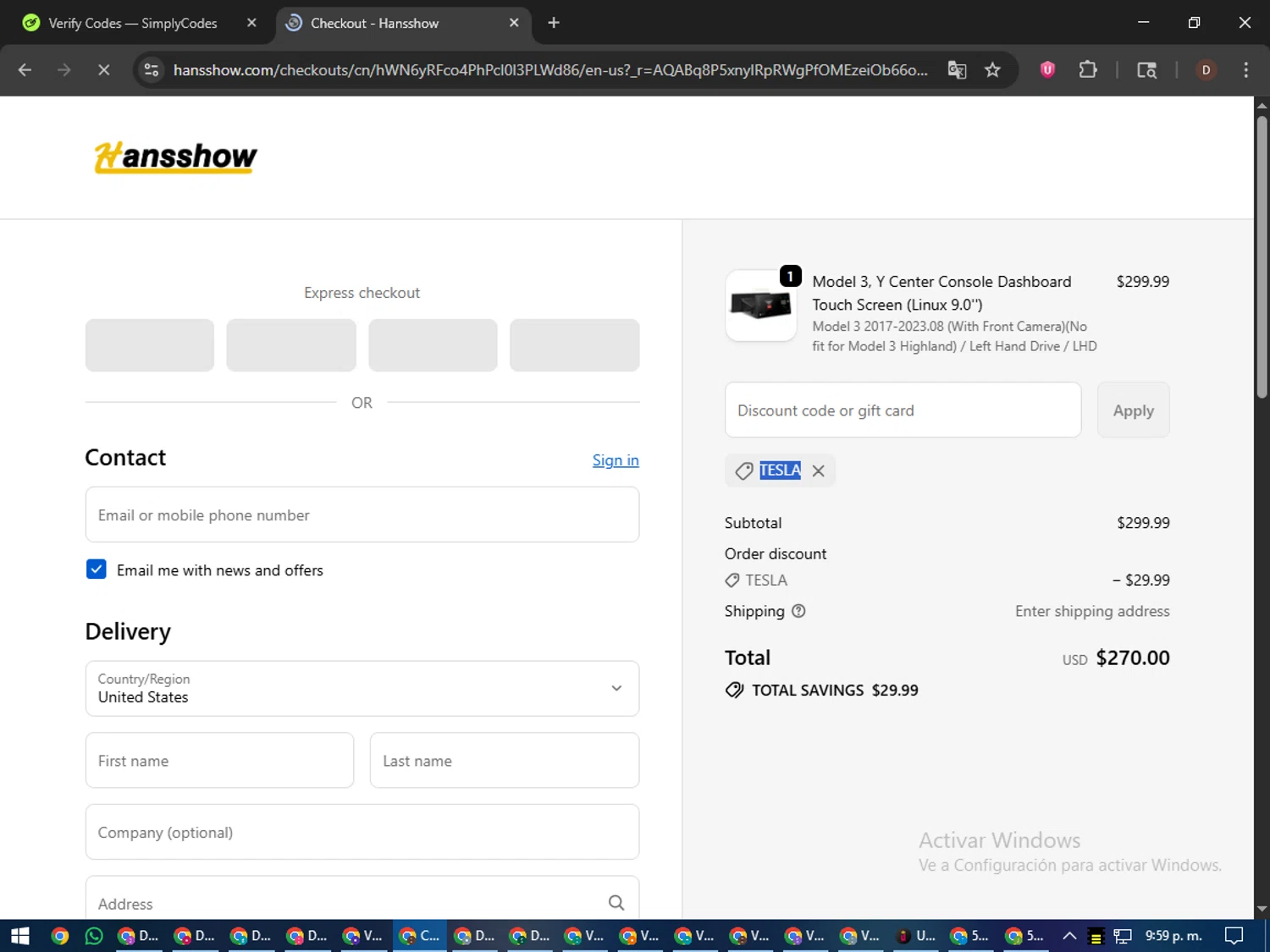Focus the Discount code or gift card field
Screen dimensions: 1270x952
coord(903,410)
